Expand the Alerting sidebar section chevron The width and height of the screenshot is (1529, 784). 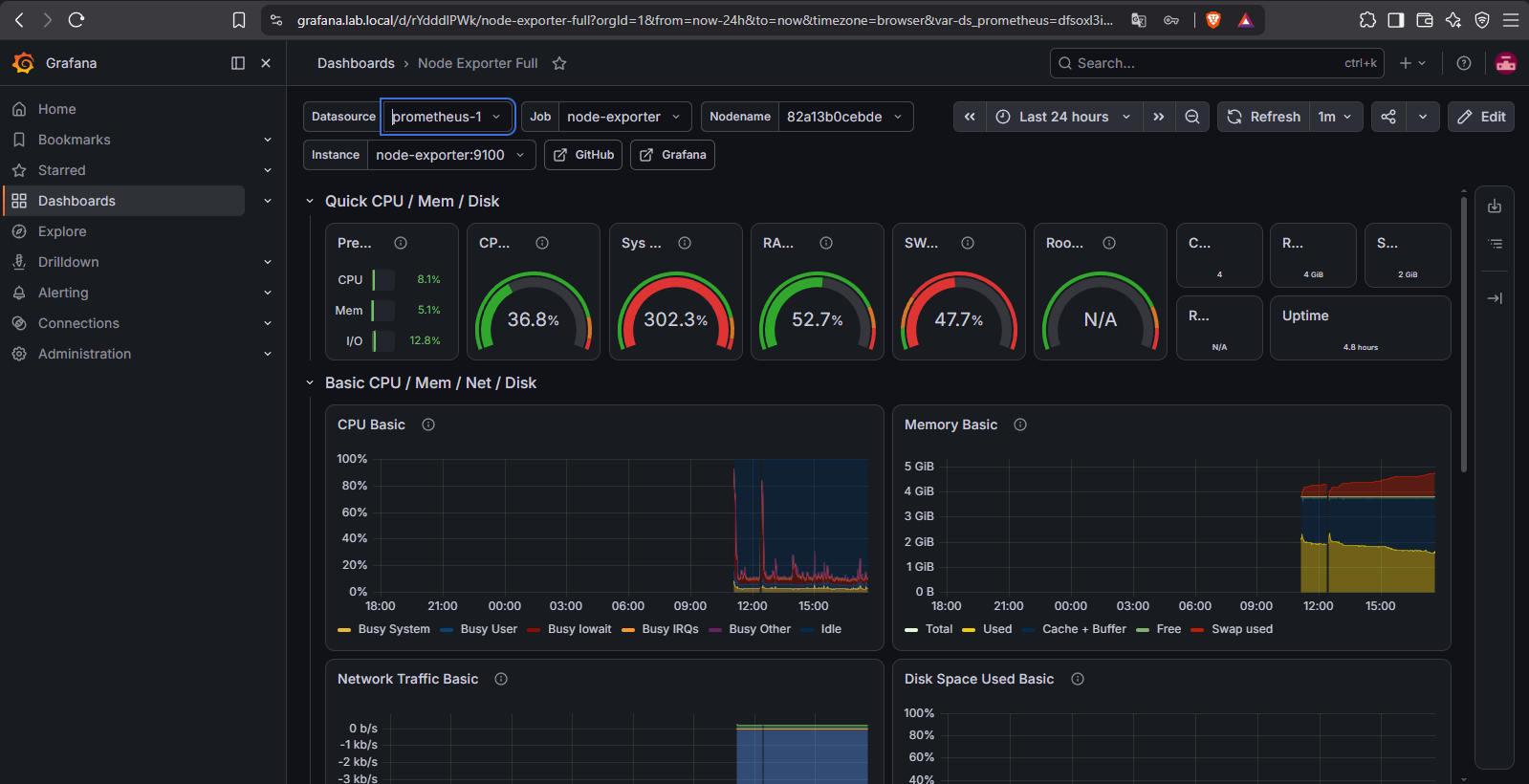click(x=268, y=293)
